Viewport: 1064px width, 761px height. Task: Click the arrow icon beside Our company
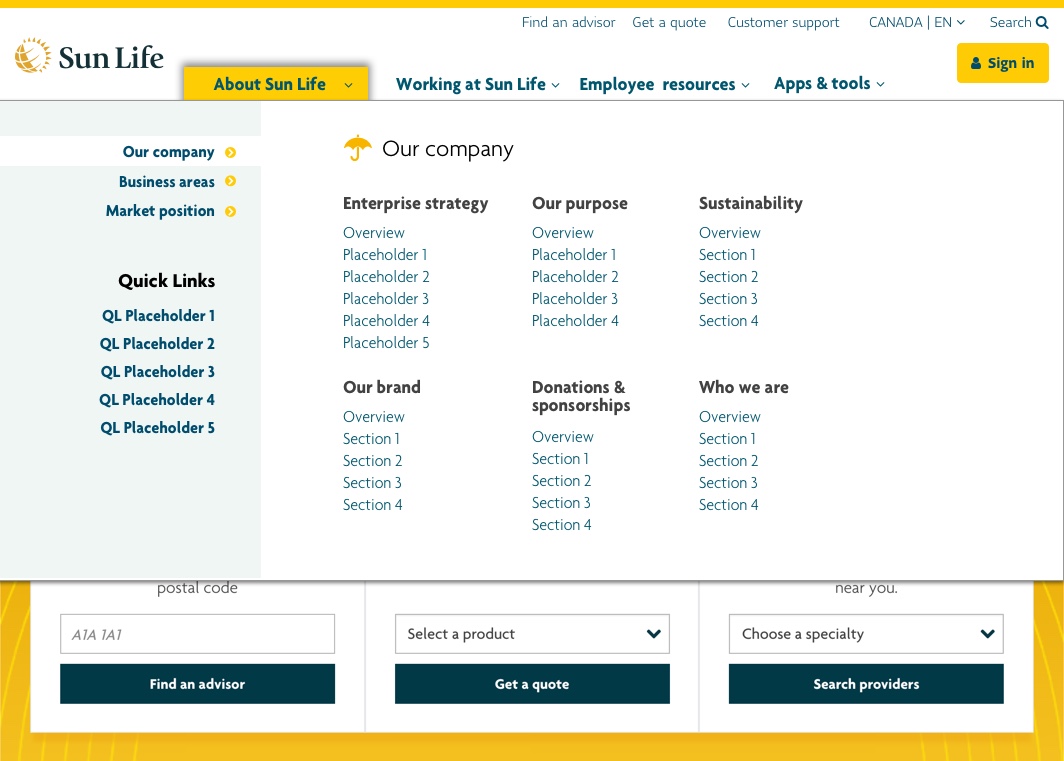pos(231,152)
